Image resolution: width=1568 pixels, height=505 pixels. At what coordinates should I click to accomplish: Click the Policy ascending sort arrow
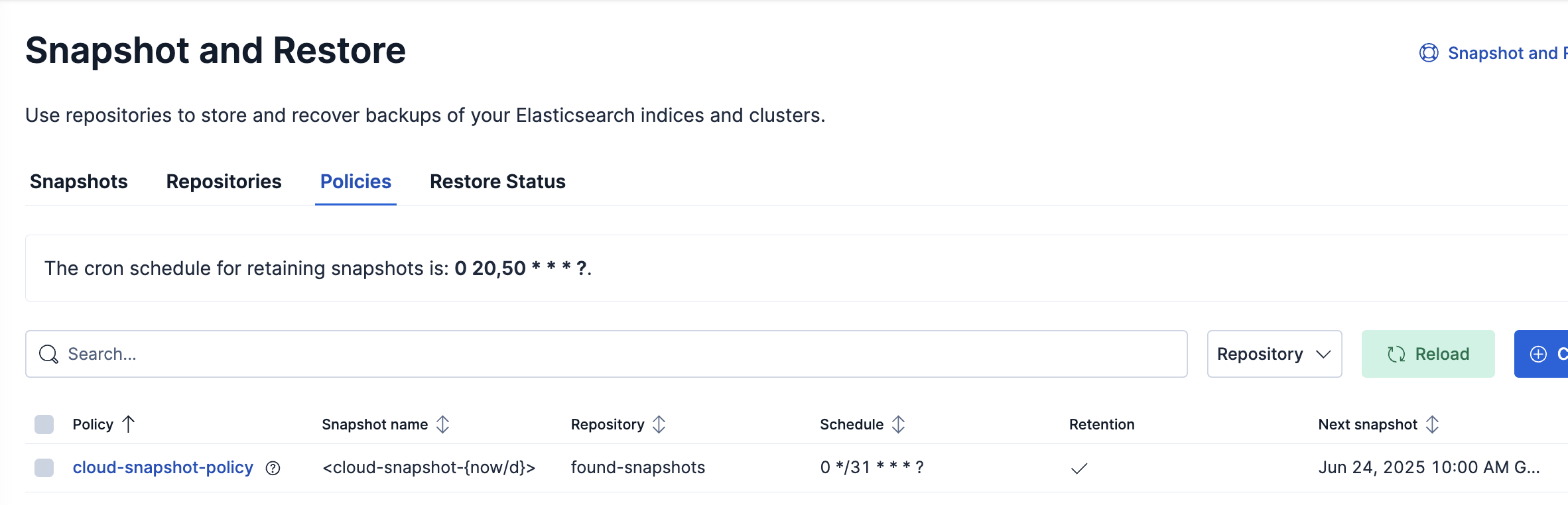click(x=129, y=424)
